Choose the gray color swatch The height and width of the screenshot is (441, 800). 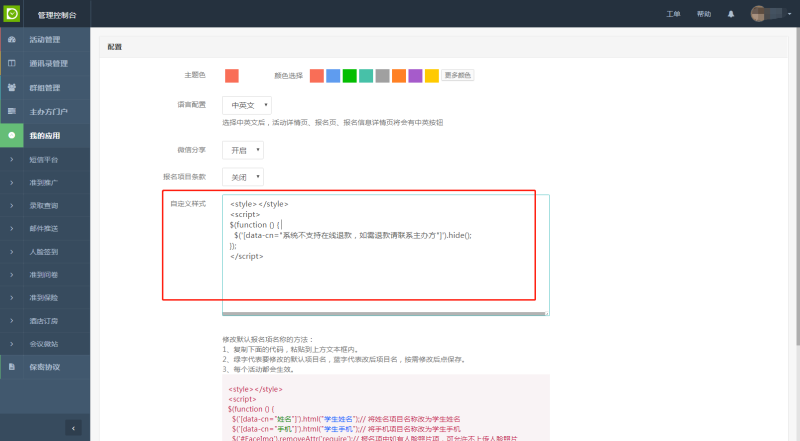click(x=383, y=76)
